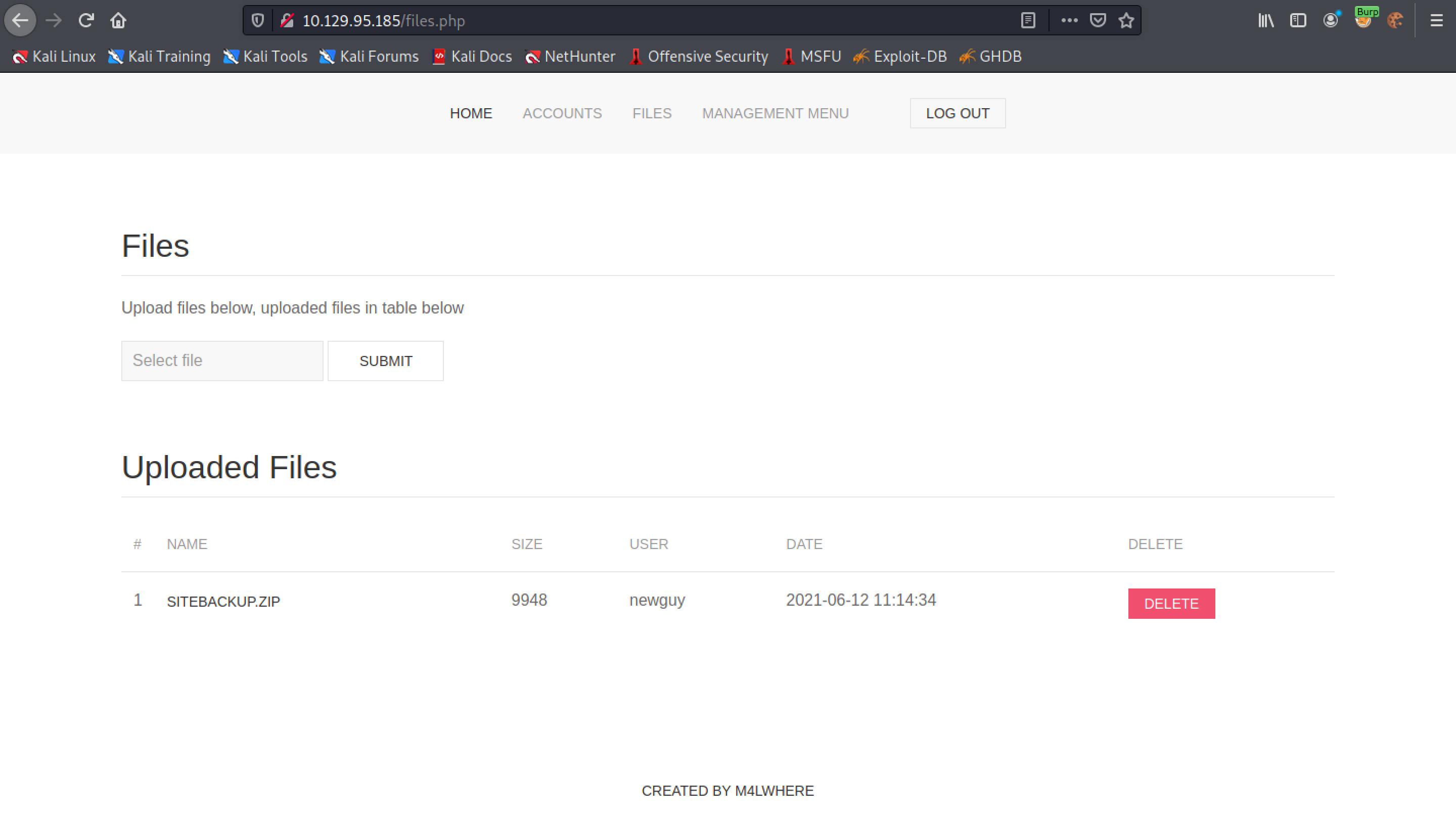The height and width of the screenshot is (817, 1456).
Task: Submit the file upload form
Action: coord(385,361)
